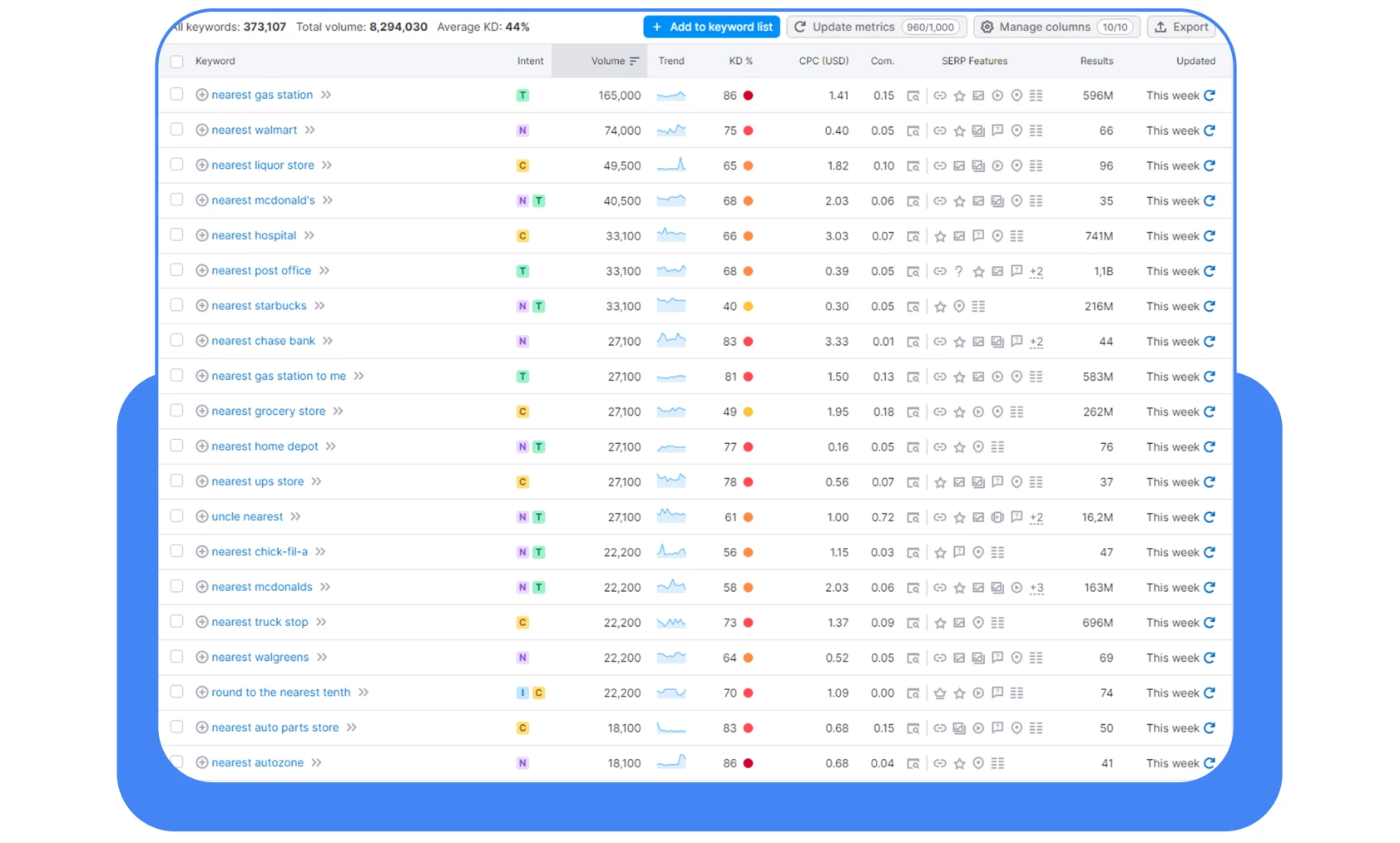The image size is (1400, 843).
Task: Expand chevrons next to nearest mcdonalds
Action: pyautogui.click(x=325, y=587)
